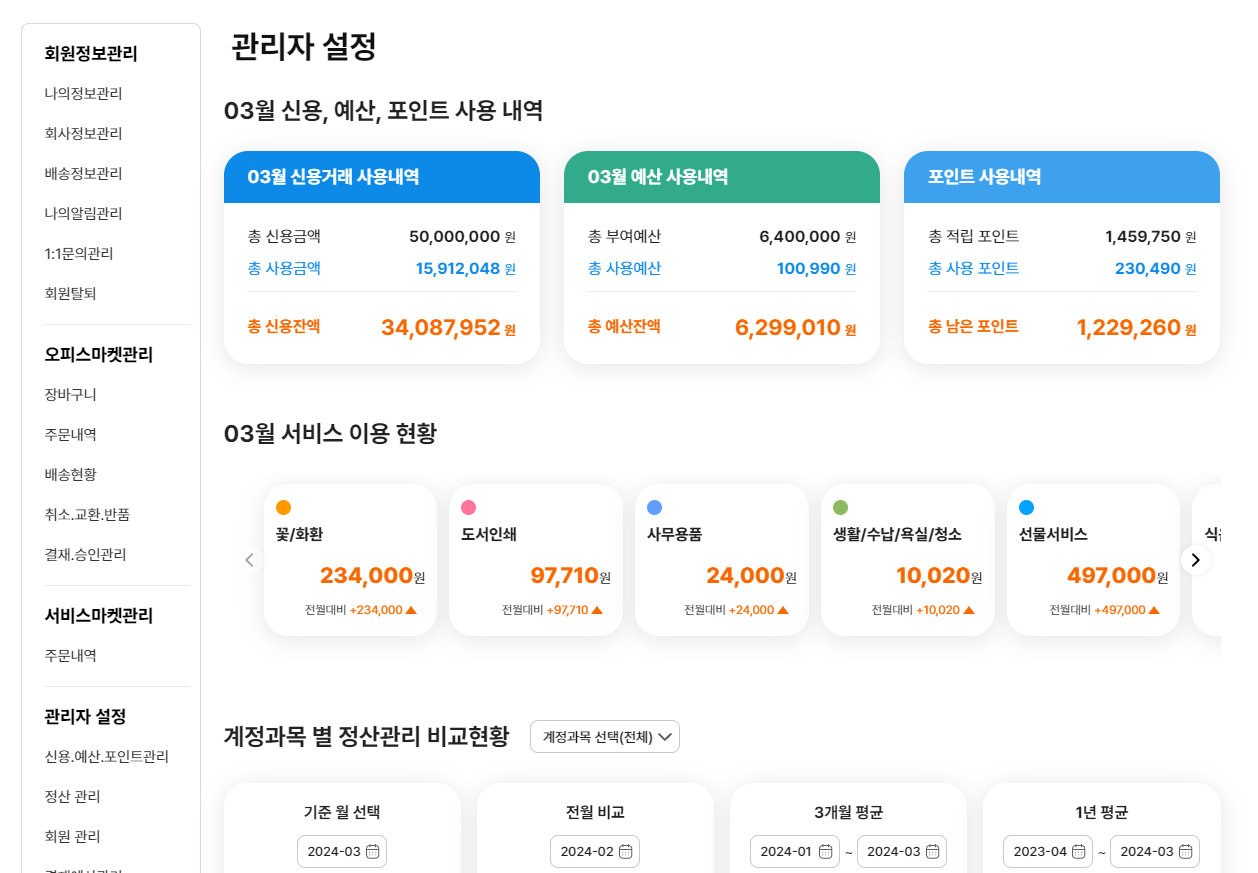Click calendar icon of 2023-04 start date
This screenshot has height=873, width=1258.
tap(1078, 852)
